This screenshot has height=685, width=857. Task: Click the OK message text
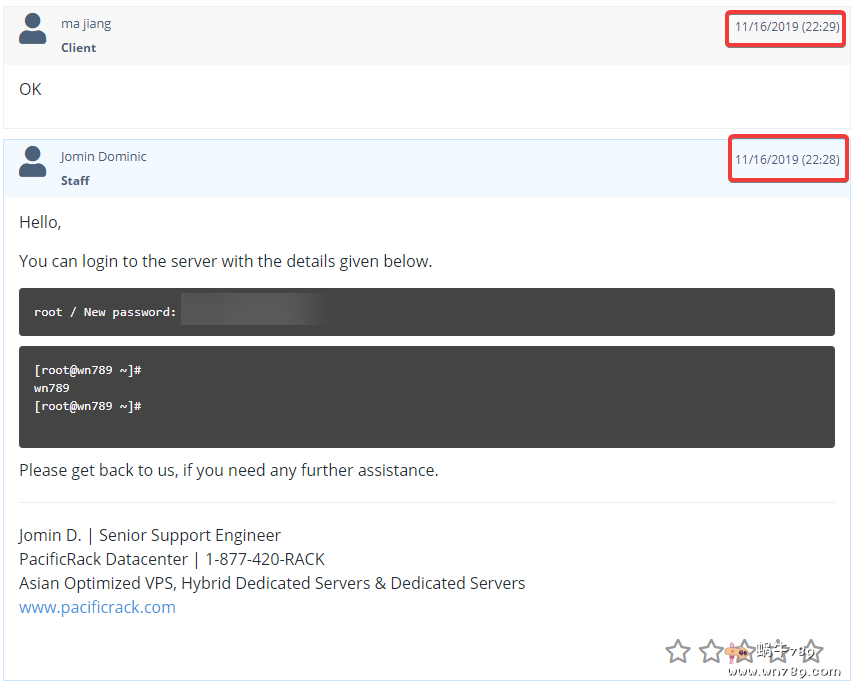(31, 89)
